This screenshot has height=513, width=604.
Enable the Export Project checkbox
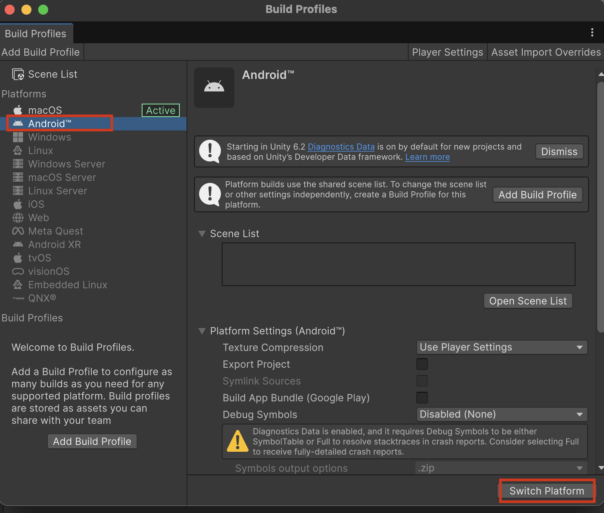pyautogui.click(x=422, y=364)
